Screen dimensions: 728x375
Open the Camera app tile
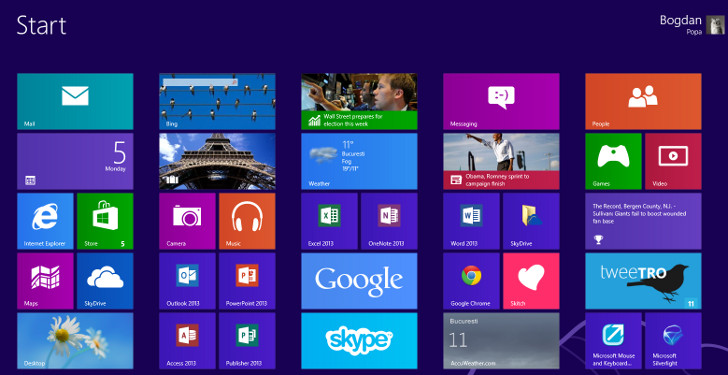[x=187, y=221]
